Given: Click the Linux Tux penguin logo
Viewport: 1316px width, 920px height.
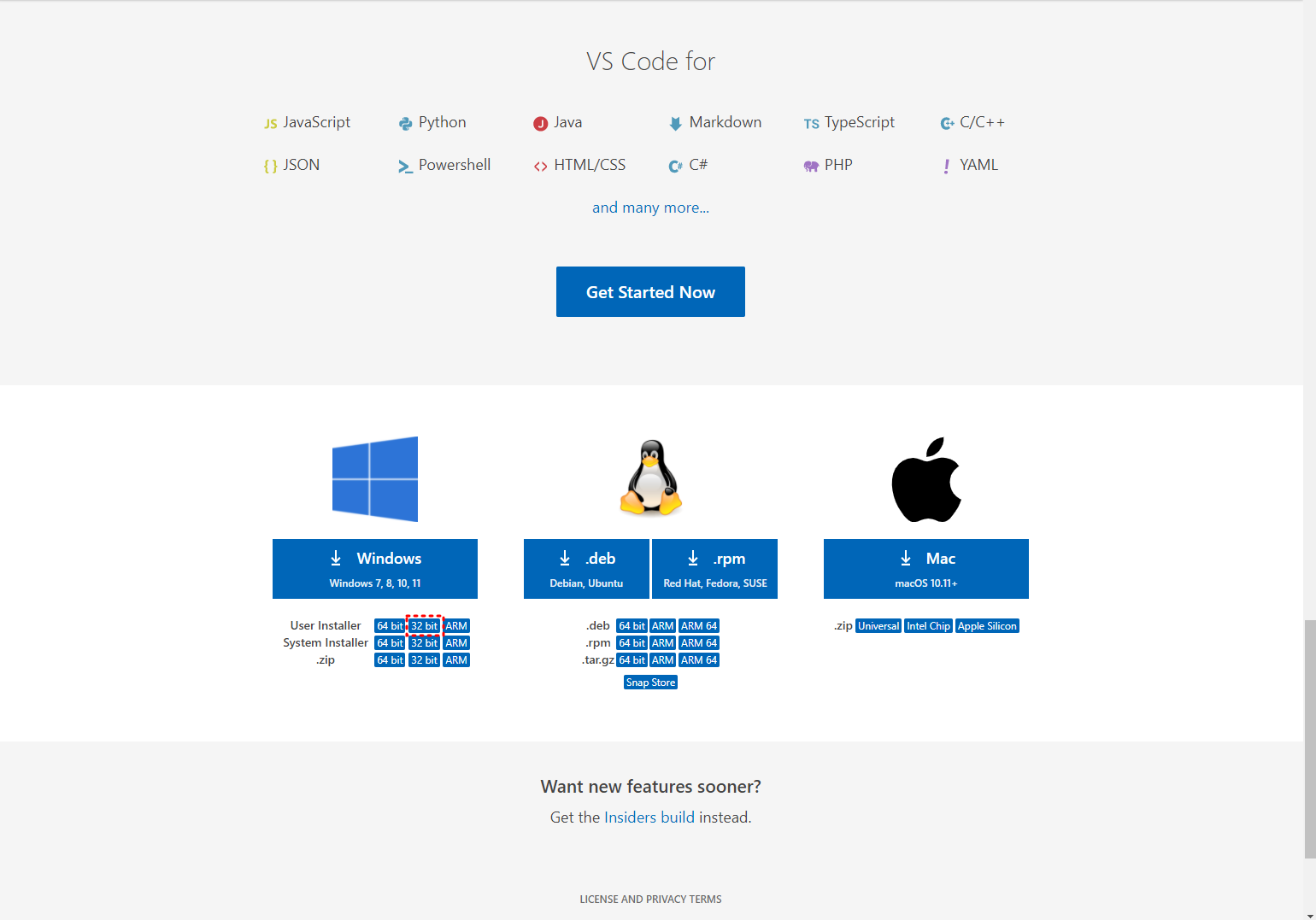Looking at the screenshot, I should (651, 478).
